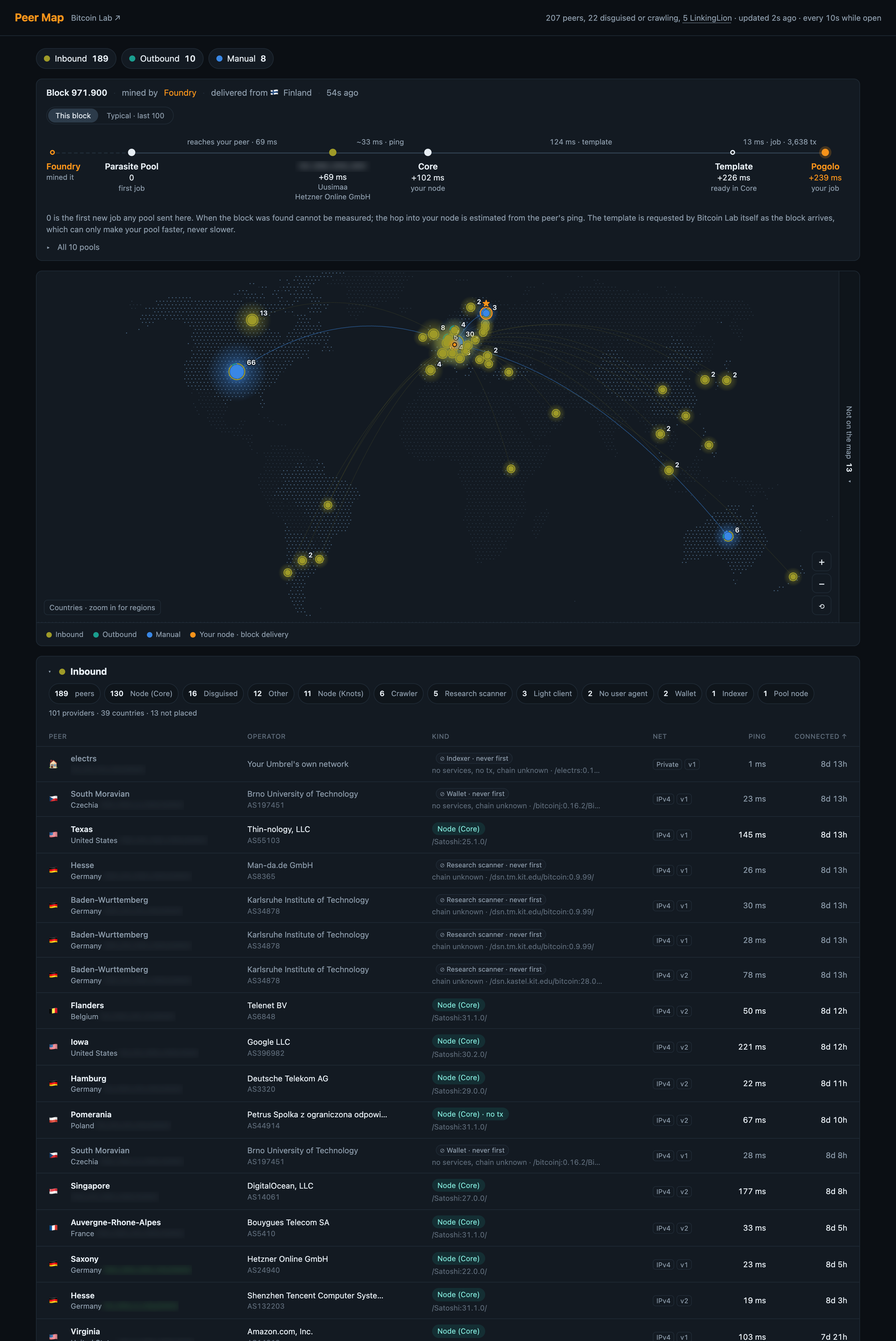Select the blue 66-peer cluster on the map
This screenshot has height=1341, width=896.
click(x=236, y=372)
